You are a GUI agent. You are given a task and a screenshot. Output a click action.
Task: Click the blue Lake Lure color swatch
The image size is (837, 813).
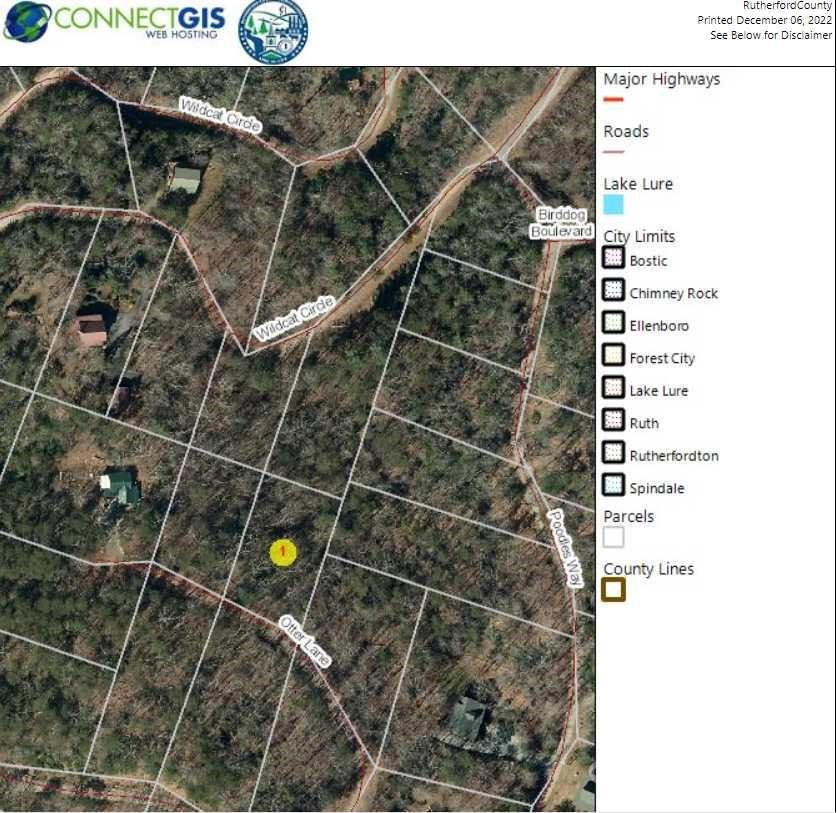(614, 205)
